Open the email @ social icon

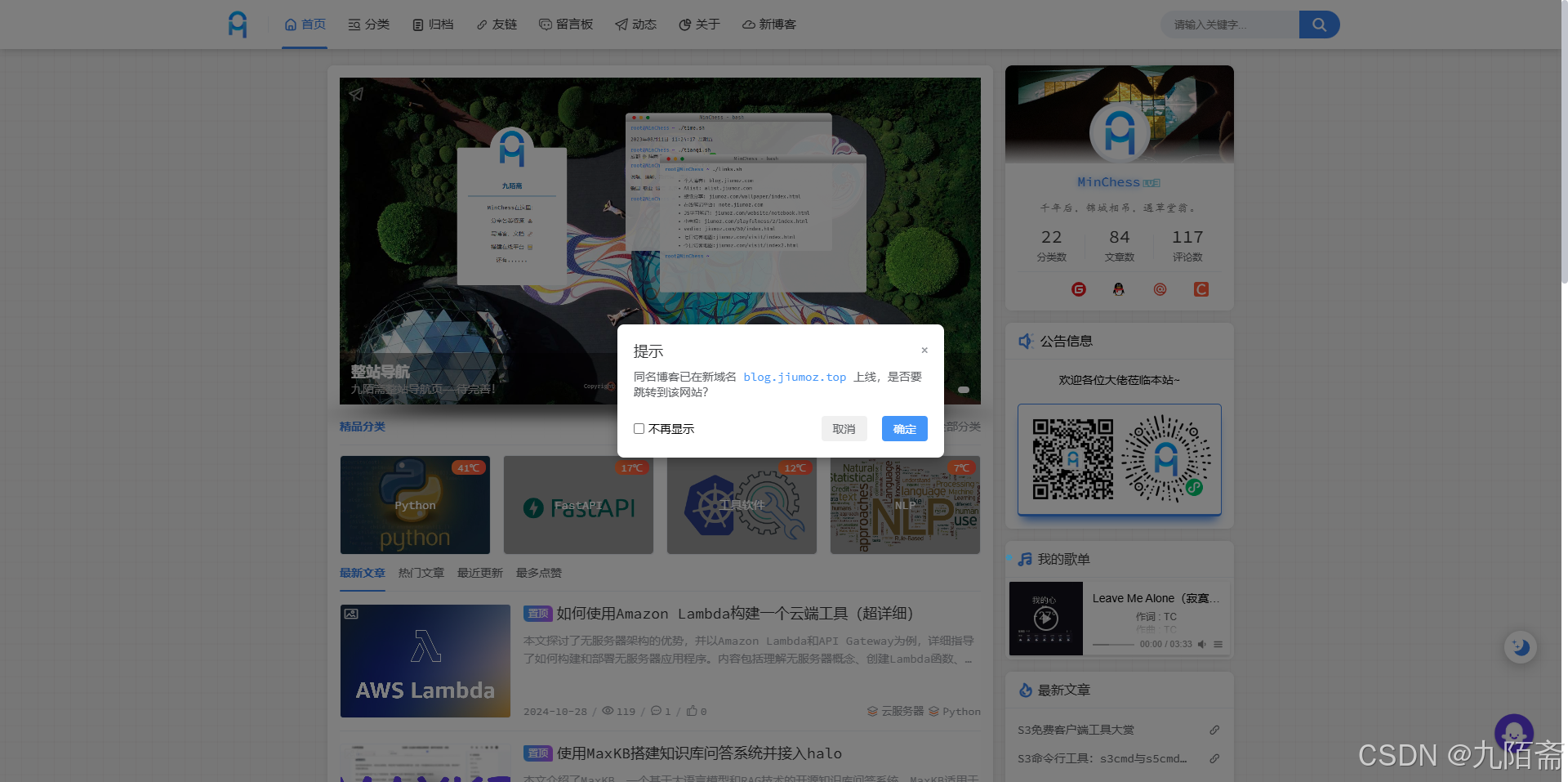1160,289
